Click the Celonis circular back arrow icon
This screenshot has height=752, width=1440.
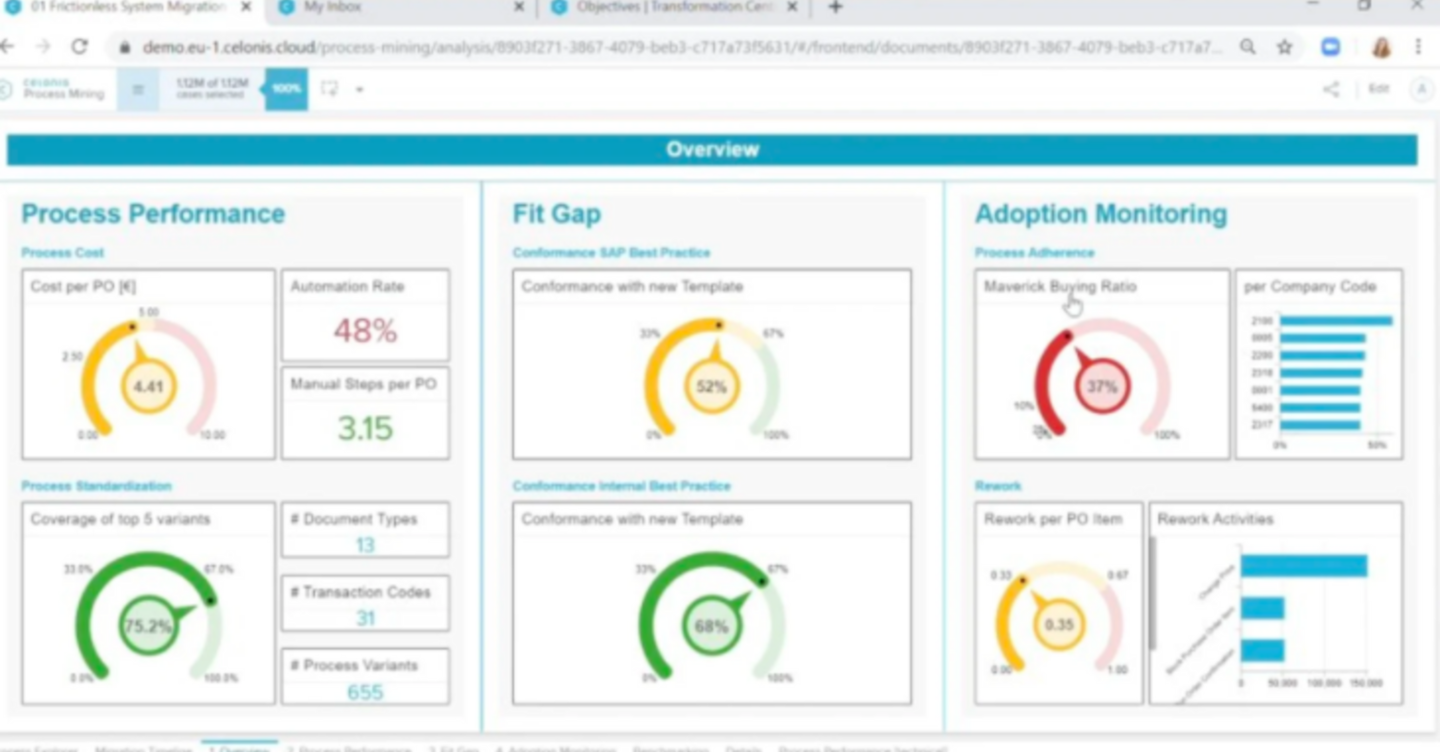5,90
